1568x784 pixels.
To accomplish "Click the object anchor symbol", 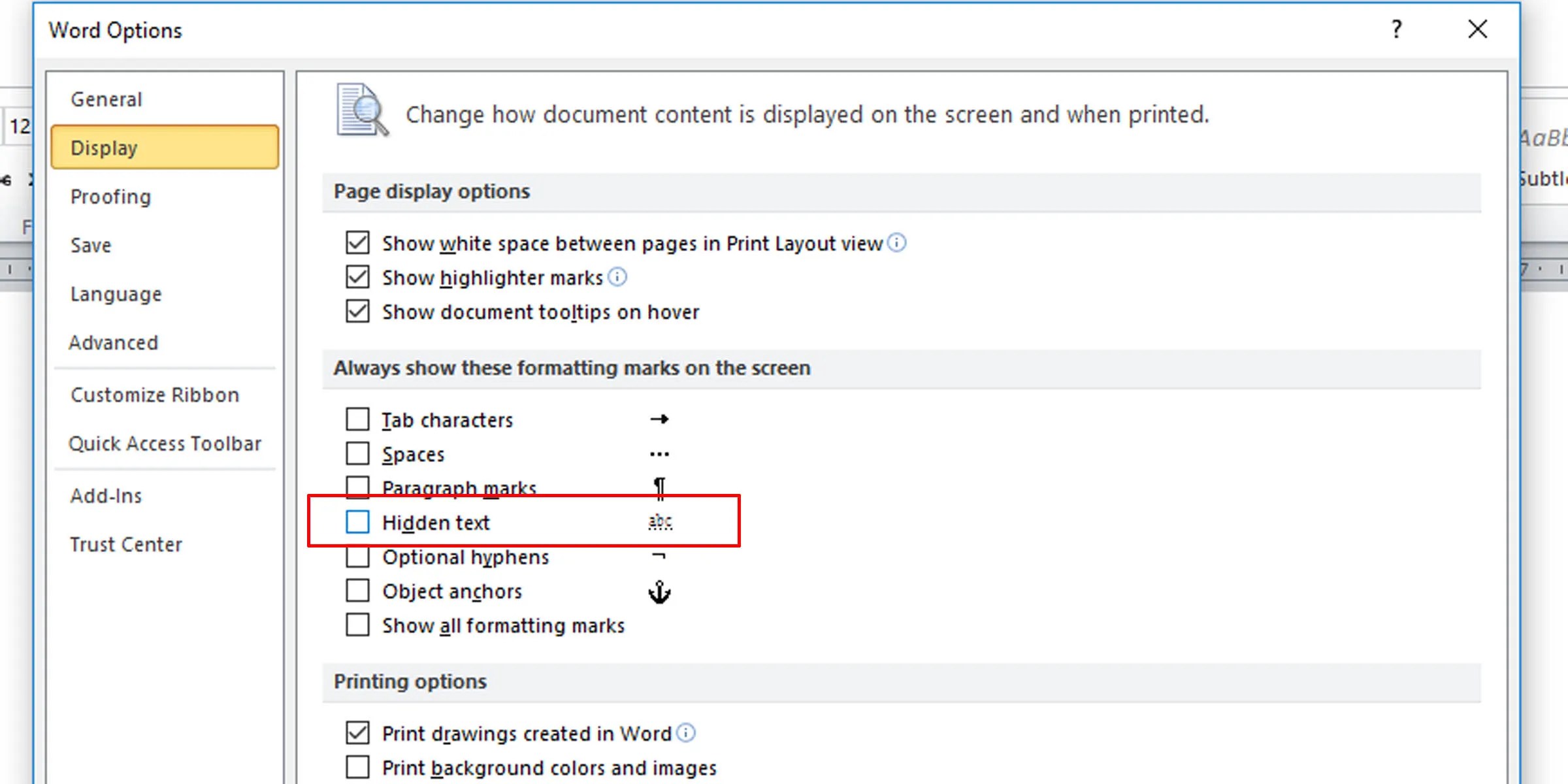I will 661,592.
